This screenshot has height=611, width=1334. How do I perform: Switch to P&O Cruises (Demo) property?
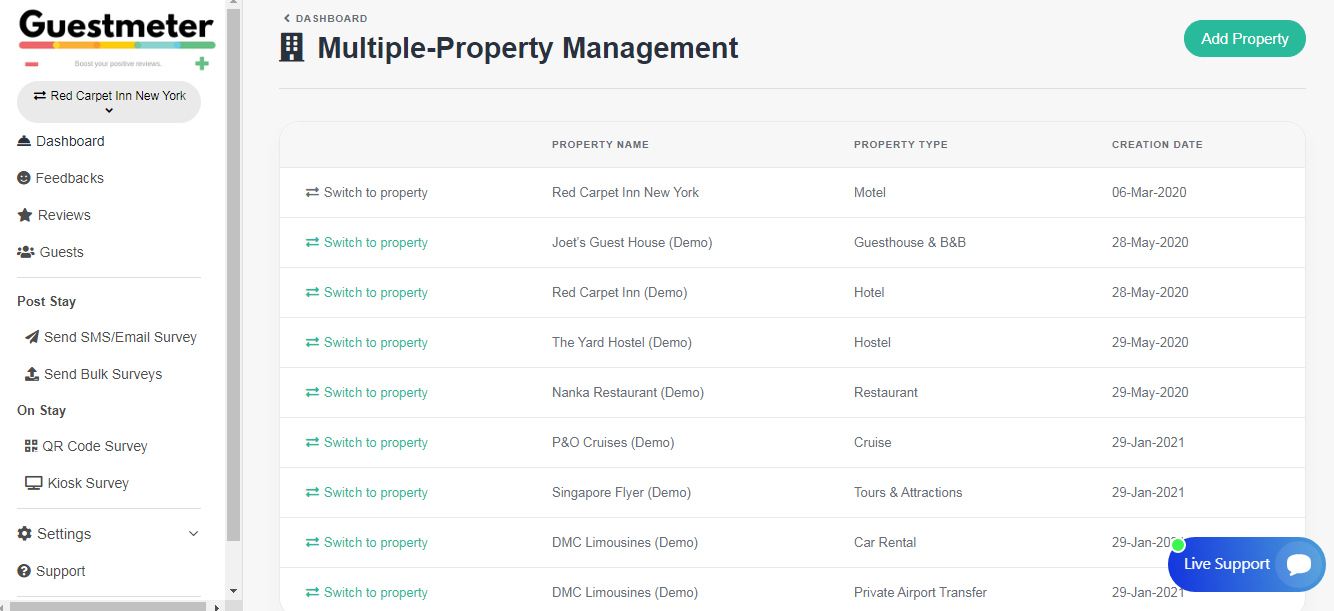click(x=366, y=443)
